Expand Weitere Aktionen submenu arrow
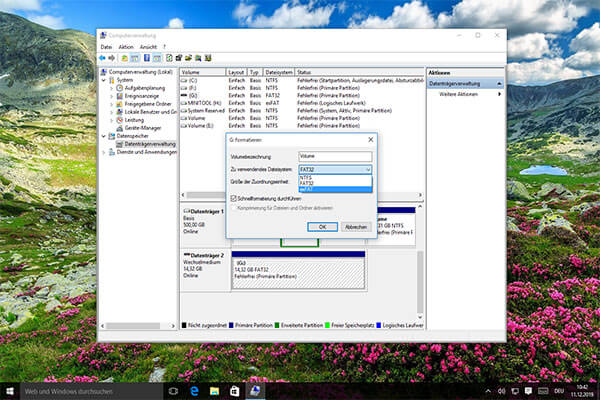Image resolution: width=600 pixels, height=400 pixels. 499,94
